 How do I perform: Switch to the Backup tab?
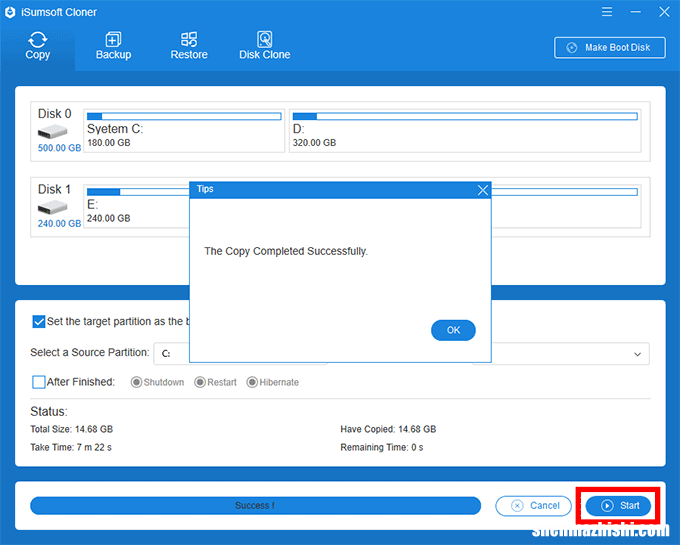[x=113, y=46]
